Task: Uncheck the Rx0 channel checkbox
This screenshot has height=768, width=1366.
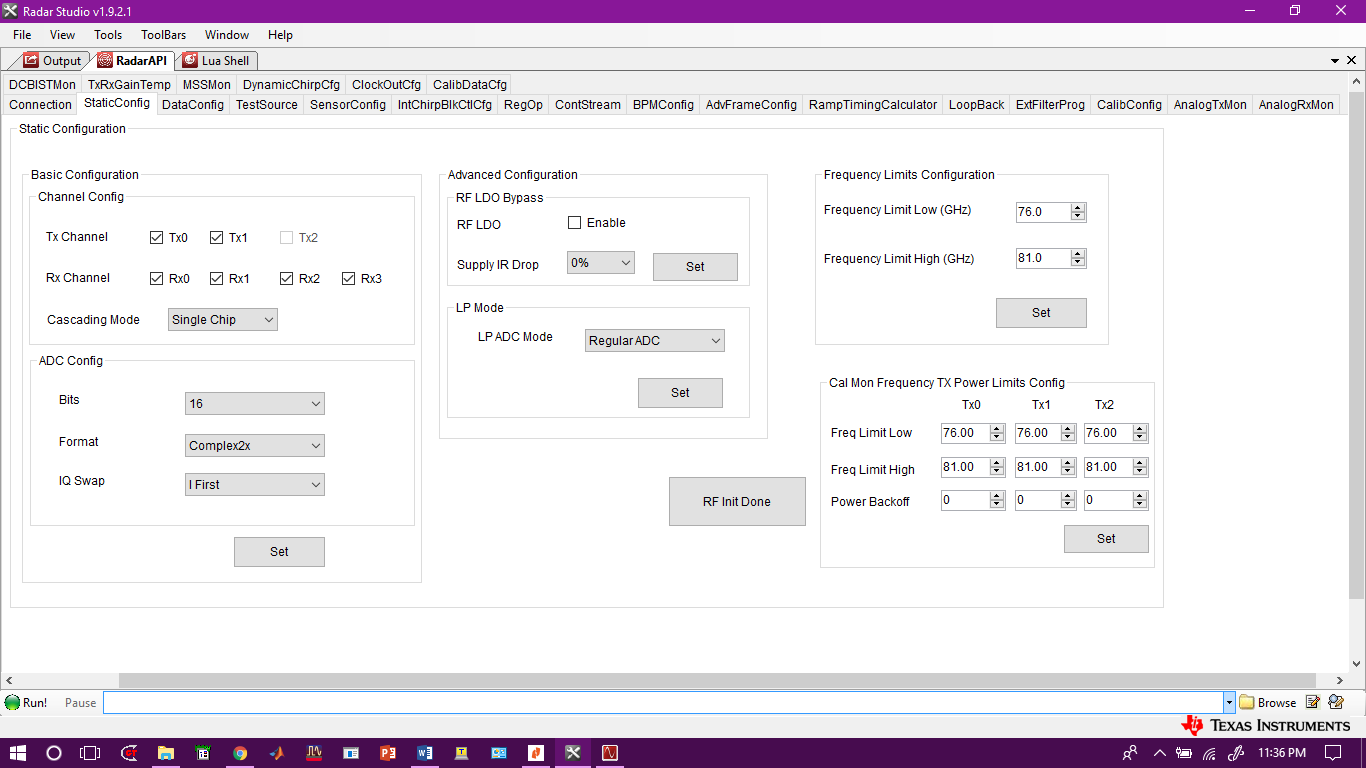Action: 156,279
